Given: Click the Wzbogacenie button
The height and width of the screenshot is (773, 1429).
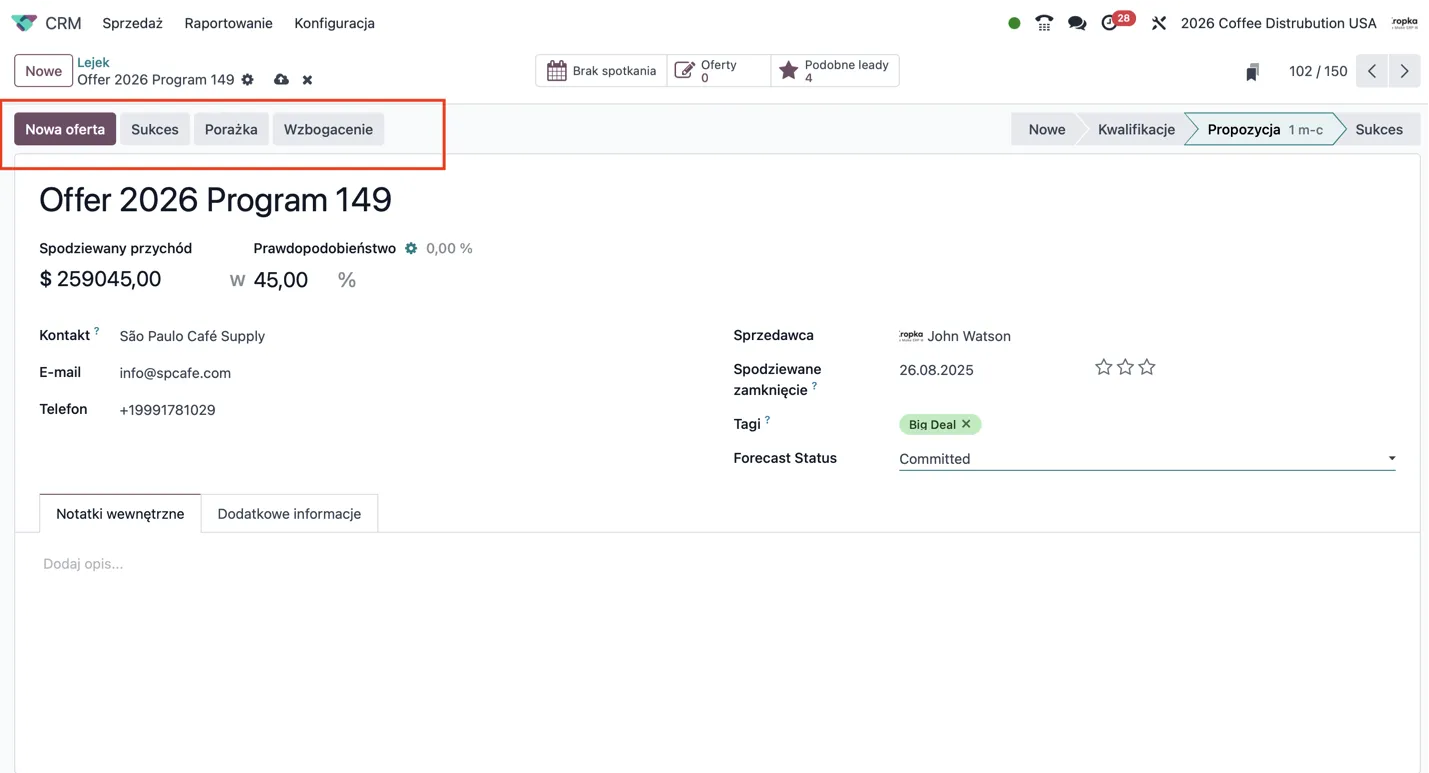Looking at the screenshot, I should coord(328,129).
